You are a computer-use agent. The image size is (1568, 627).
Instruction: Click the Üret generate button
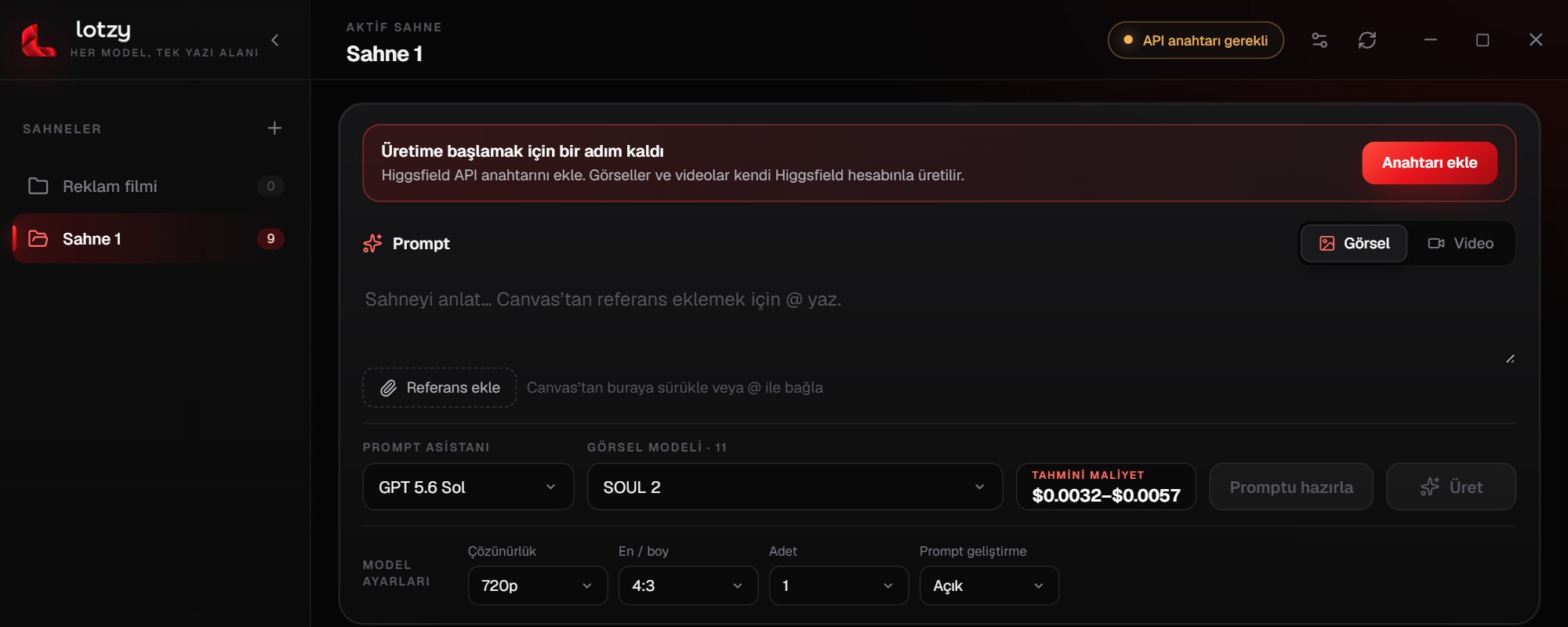tap(1450, 487)
